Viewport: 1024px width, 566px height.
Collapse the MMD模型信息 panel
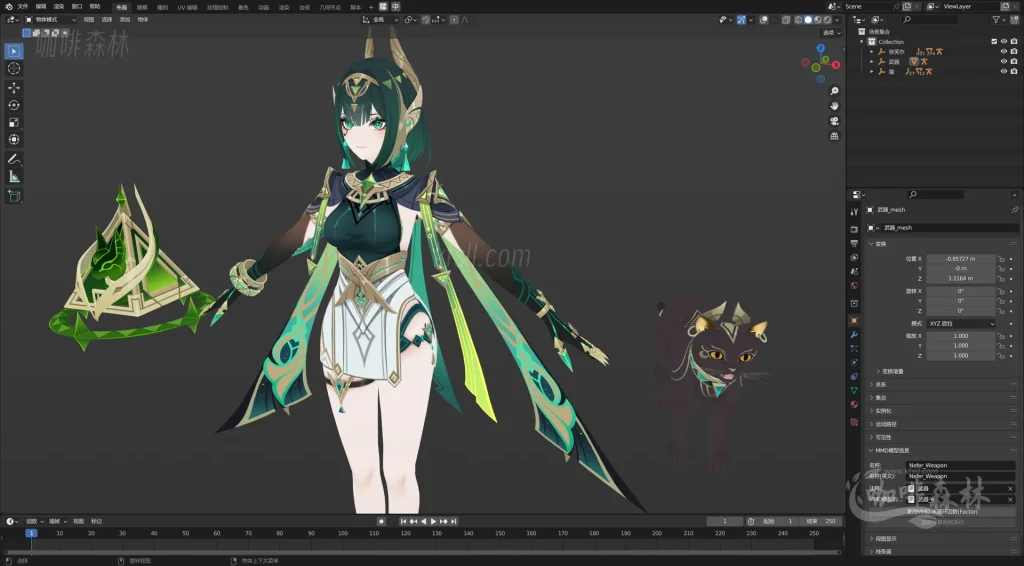[892, 450]
